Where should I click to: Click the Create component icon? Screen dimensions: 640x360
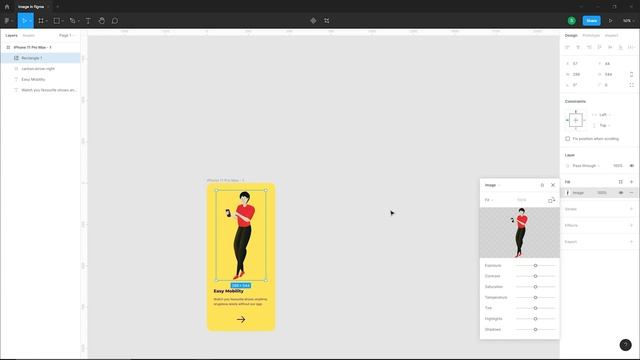point(313,20)
